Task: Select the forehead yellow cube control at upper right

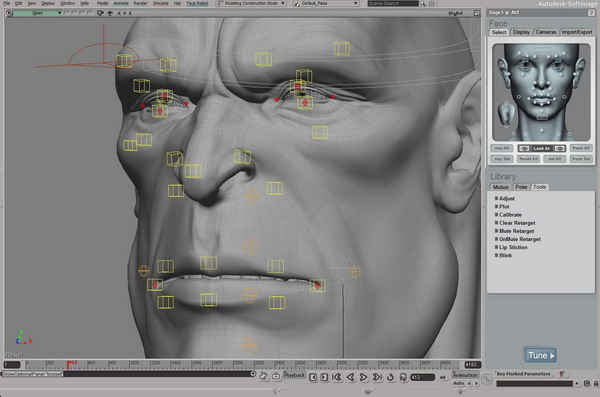Action: point(342,49)
